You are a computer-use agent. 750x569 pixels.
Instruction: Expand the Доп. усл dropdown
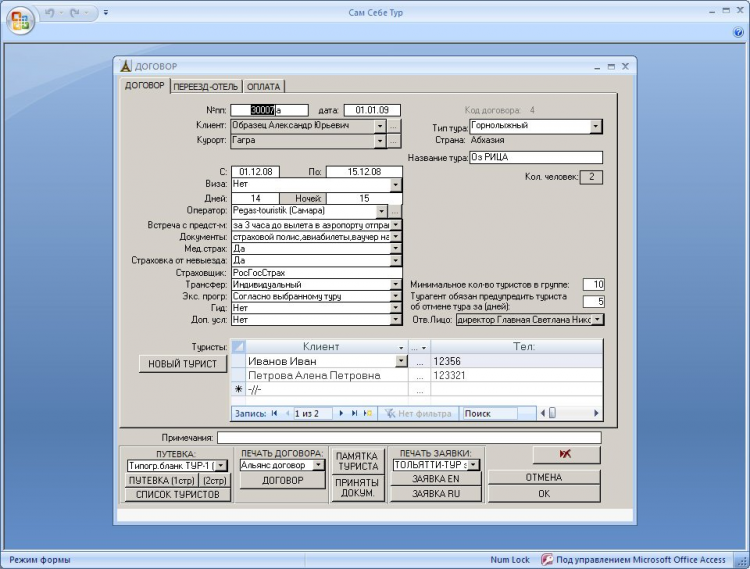(x=396, y=320)
